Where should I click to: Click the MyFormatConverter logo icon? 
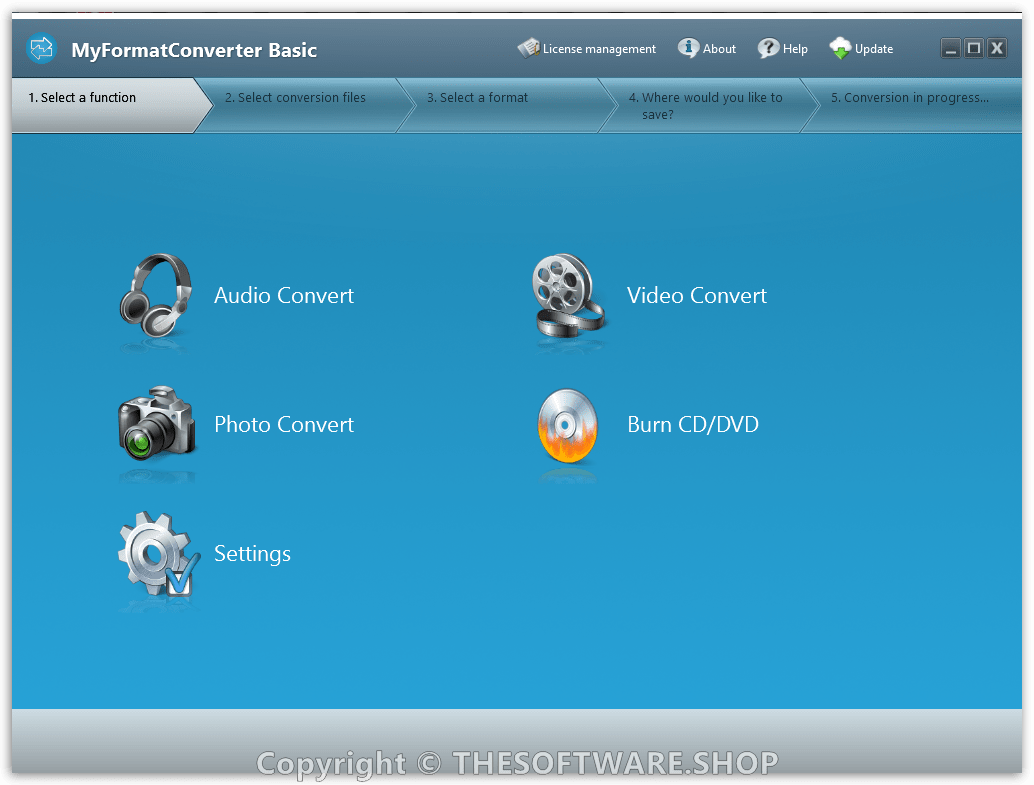coord(42,49)
